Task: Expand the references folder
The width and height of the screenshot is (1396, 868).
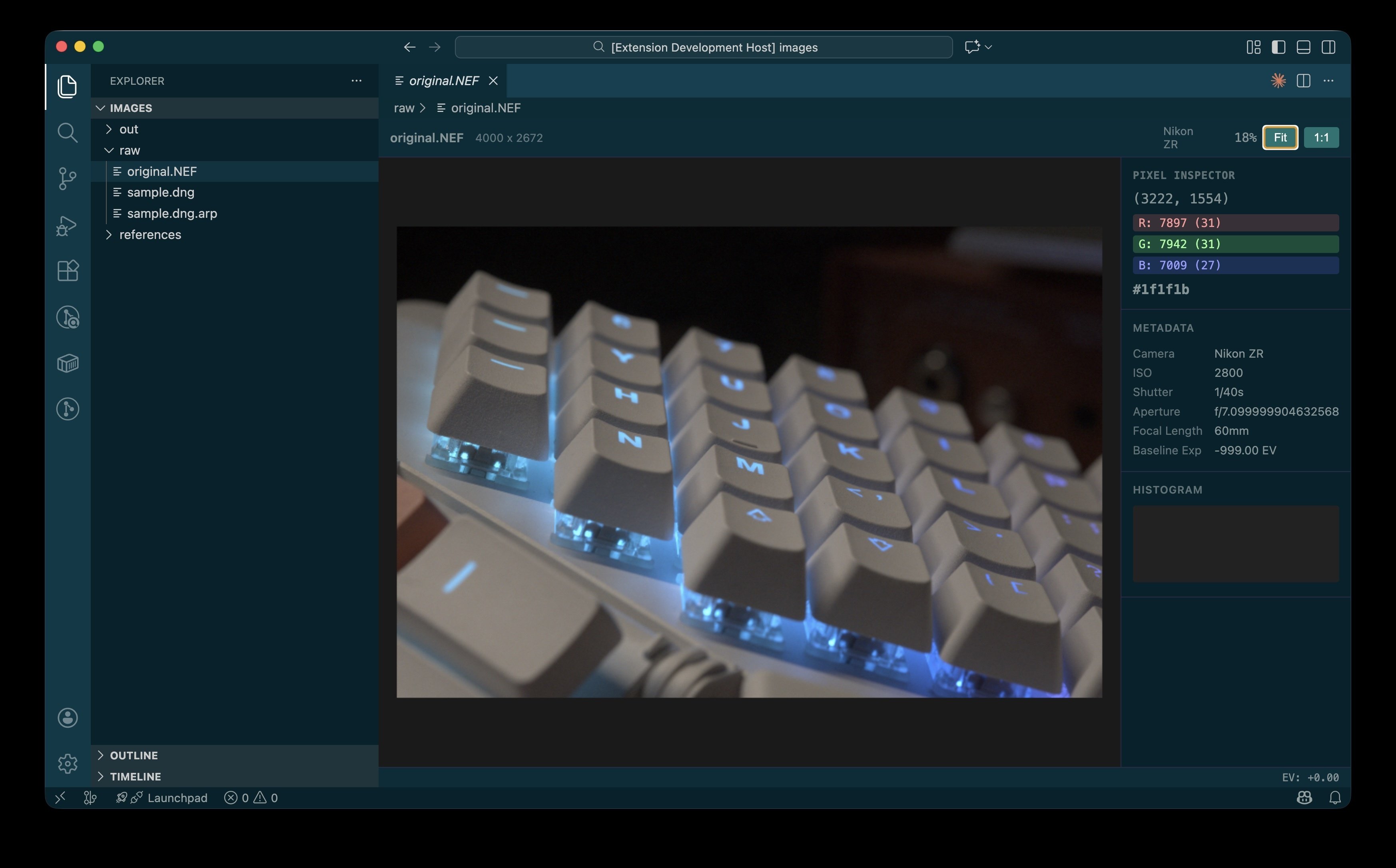Action: [x=150, y=234]
